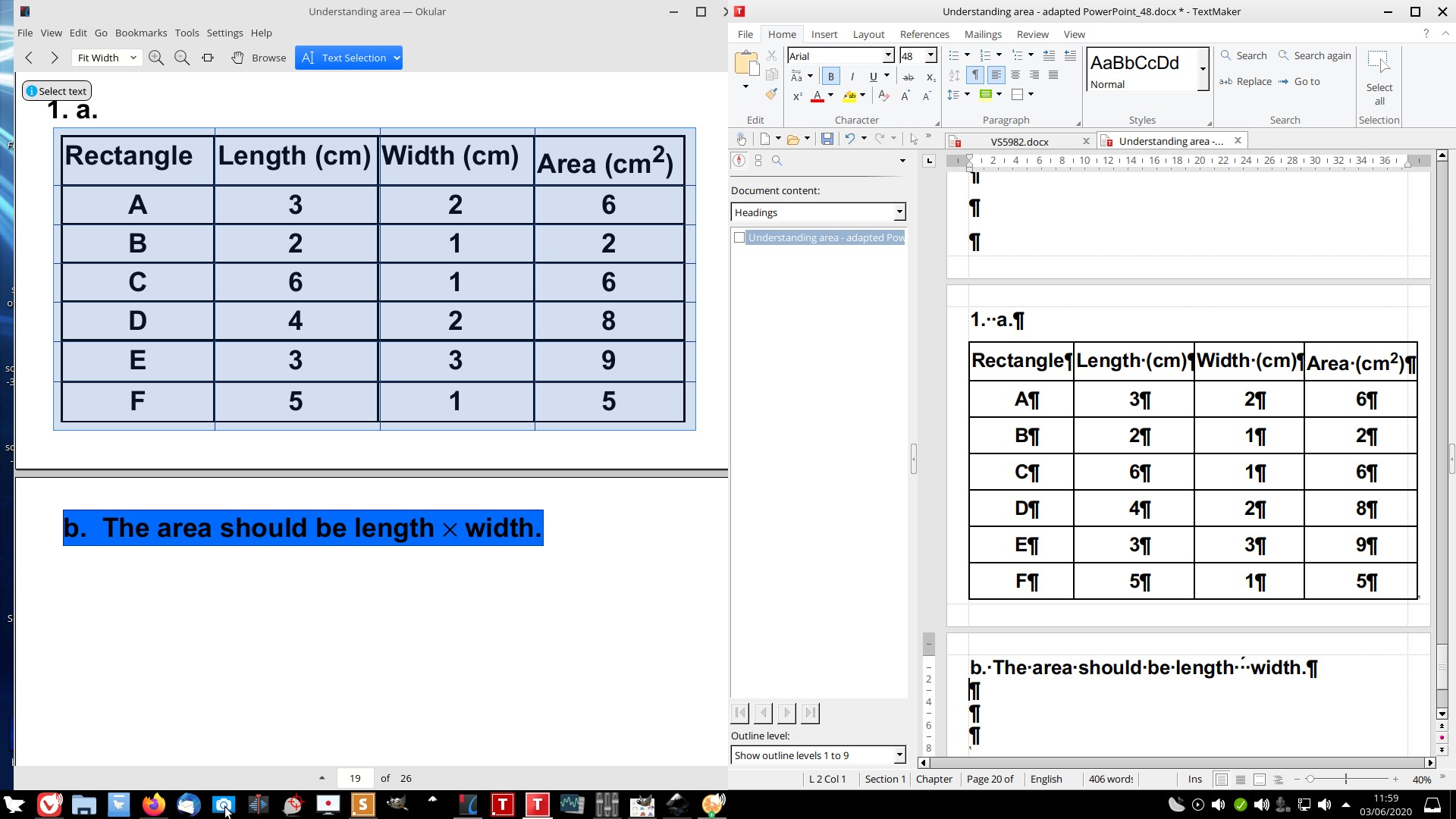Click the strikethrough icon

tap(908, 77)
